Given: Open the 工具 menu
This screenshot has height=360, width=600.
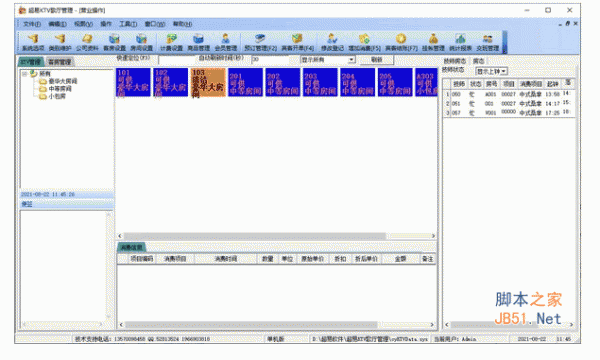Looking at the screenshot, I should (x=128, y=24).
